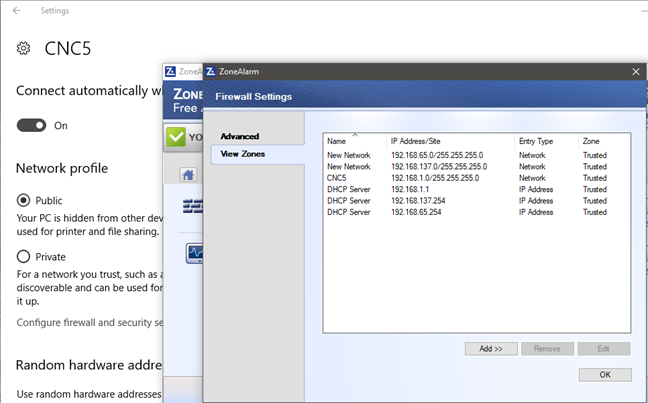Click the 192.168.1.0/255.255.255.0 address cell

click(x=435, y=178)
